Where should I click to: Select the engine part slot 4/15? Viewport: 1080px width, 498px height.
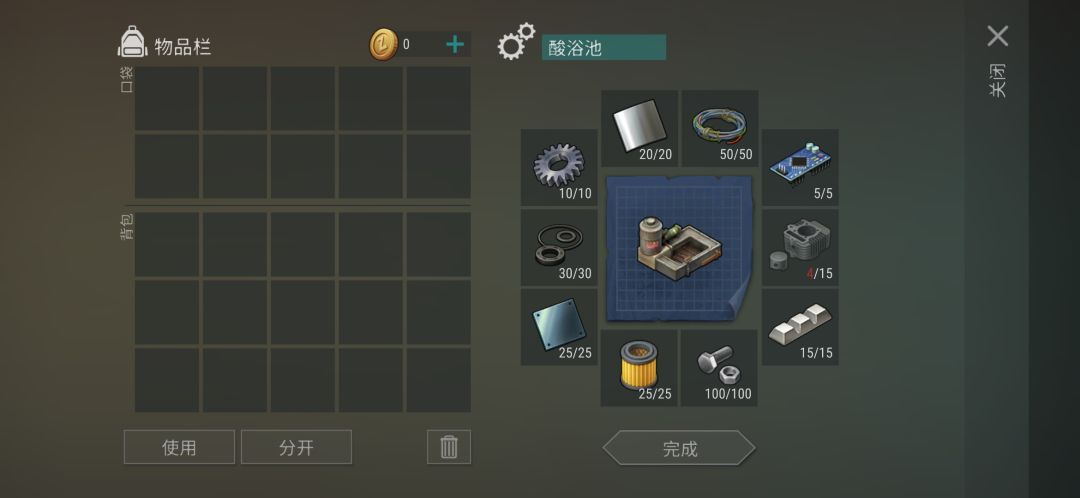click(800, 247)
